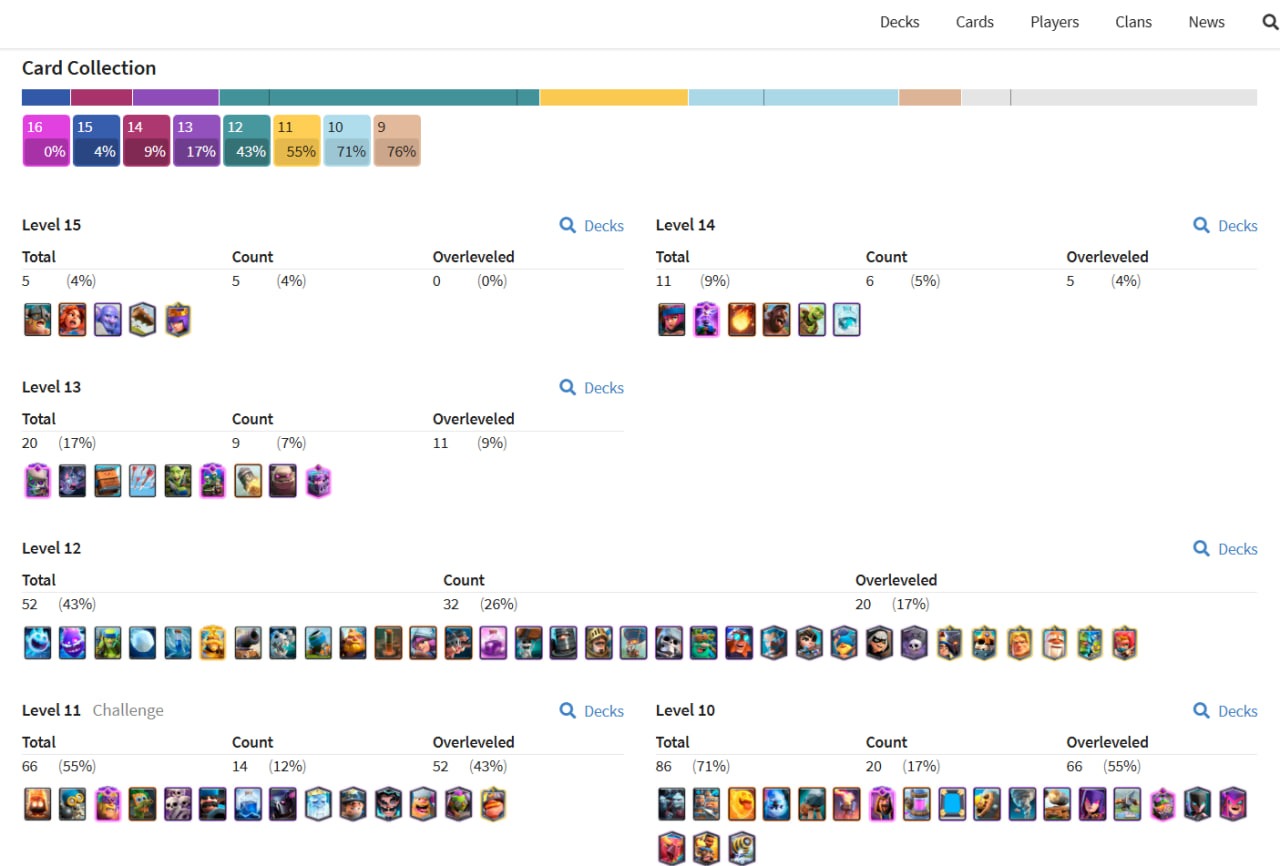Click the teal segment of the collection bar

(379, 97)
